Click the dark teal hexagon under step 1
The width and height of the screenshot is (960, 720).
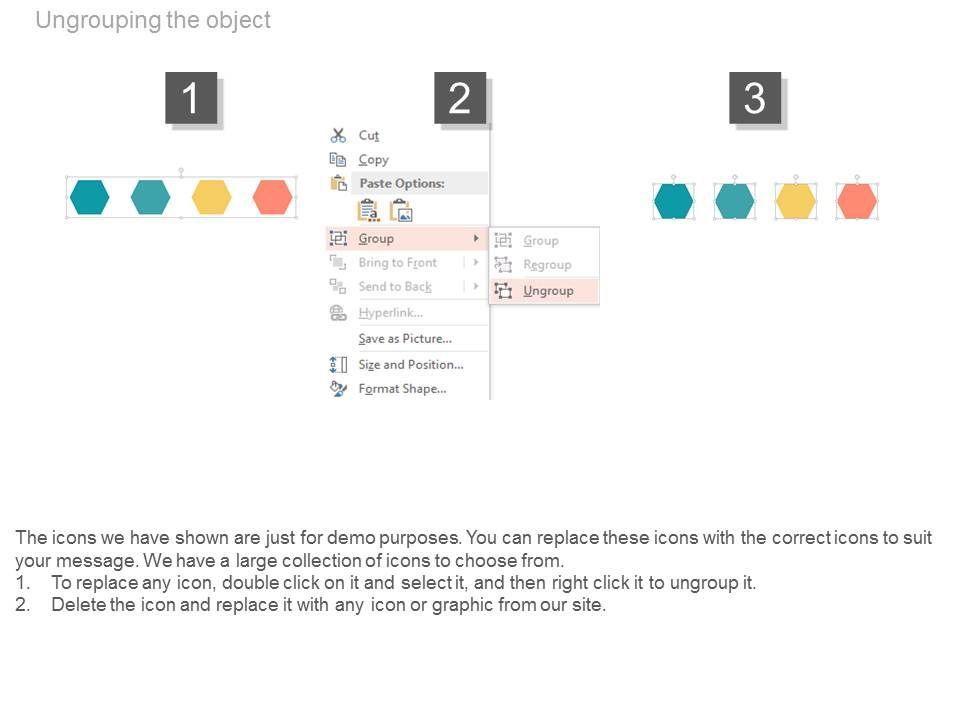(x=89, y=197)
